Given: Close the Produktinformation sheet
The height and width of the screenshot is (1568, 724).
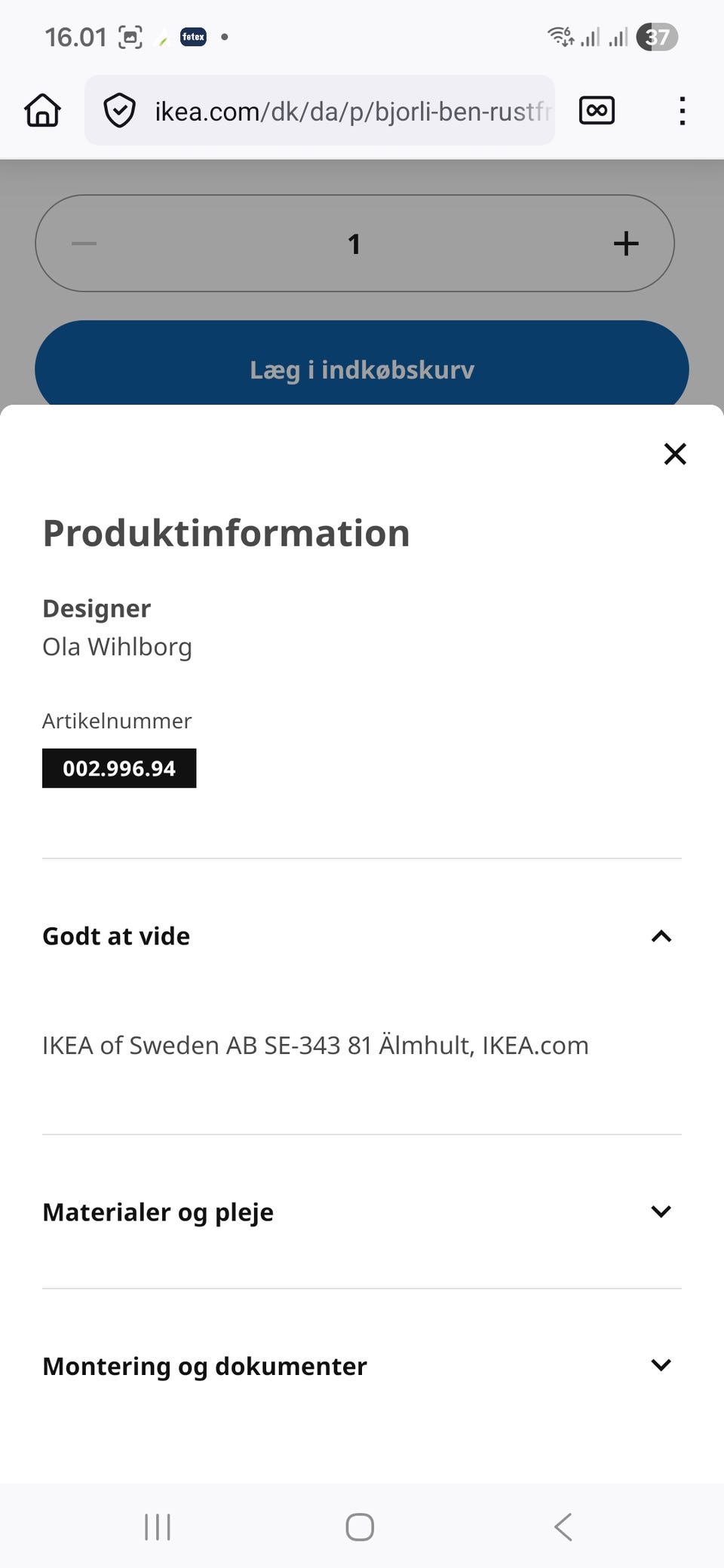Looking at the screenshot, I should point(675,454).
